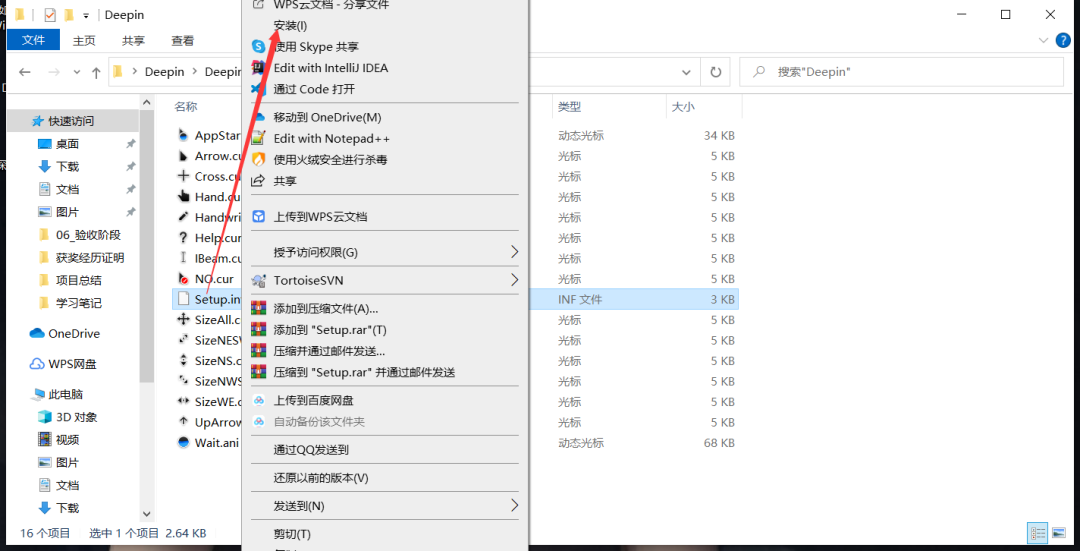The height and width of the screenshot is (551, 1080).
Task: Choose 移动到 OneDrive(M)
Action: coord(327,117)
